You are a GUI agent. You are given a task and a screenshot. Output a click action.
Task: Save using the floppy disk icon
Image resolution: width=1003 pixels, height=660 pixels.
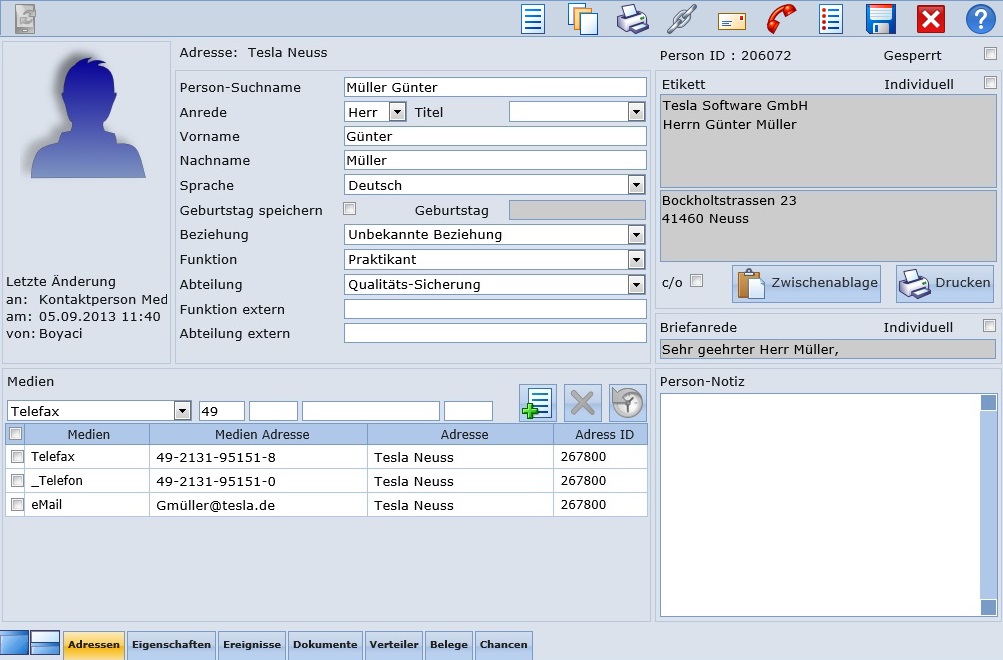(880, 19)
